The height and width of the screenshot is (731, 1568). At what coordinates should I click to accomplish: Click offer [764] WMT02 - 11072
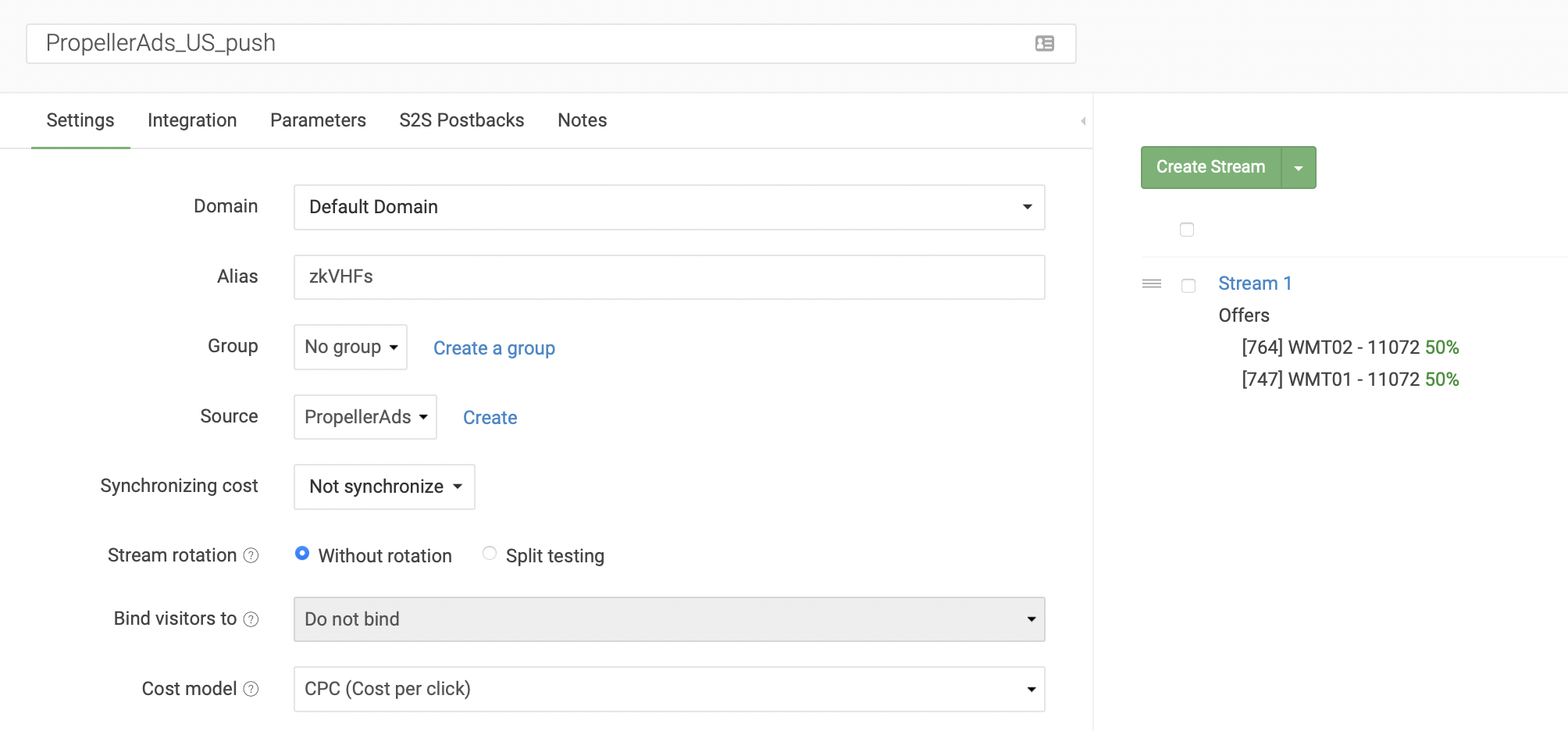1350,348
